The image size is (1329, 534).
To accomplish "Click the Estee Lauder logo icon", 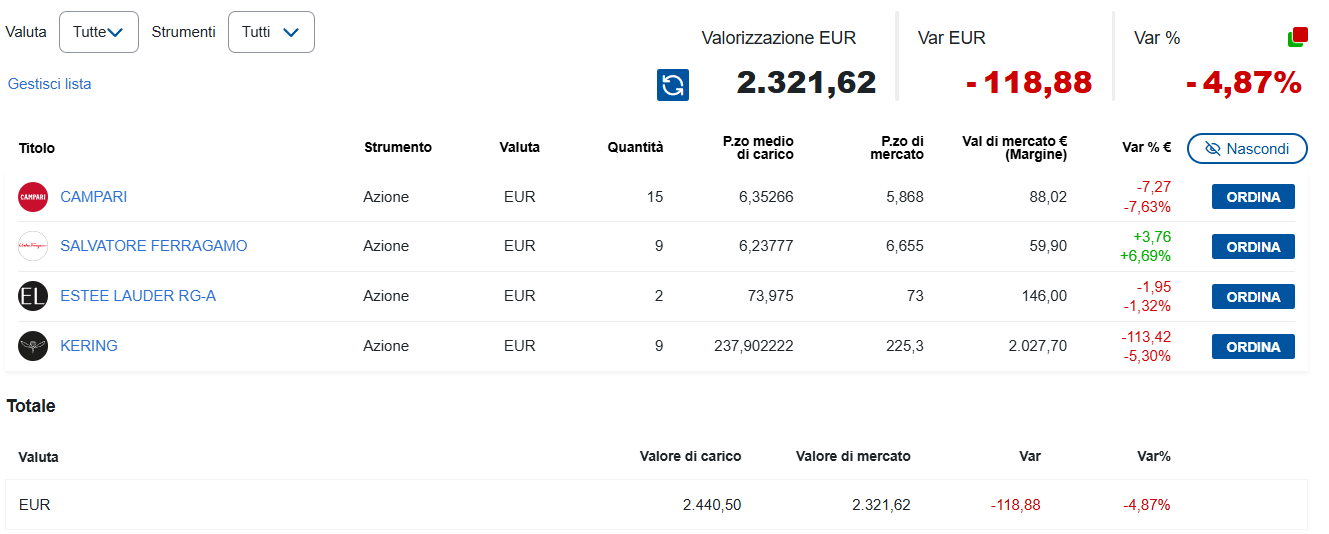I will tap(33, 296).
